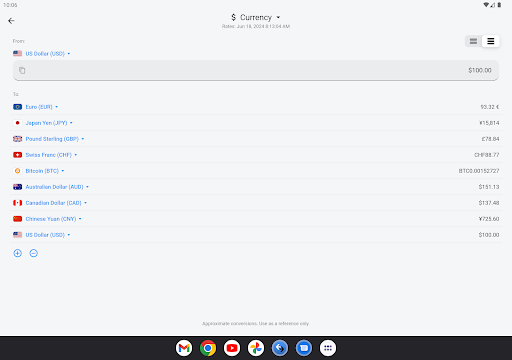Go back with the arrow icon
512x360 pixels.
point(11,21)
